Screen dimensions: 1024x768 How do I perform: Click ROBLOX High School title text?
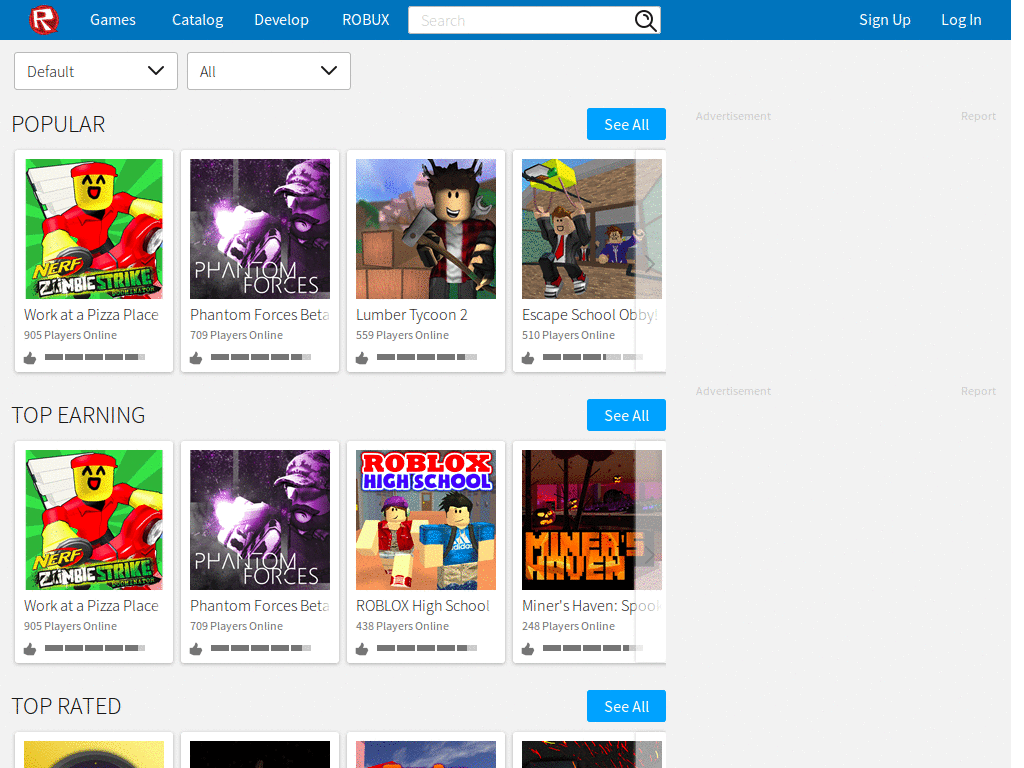[423, 606]
